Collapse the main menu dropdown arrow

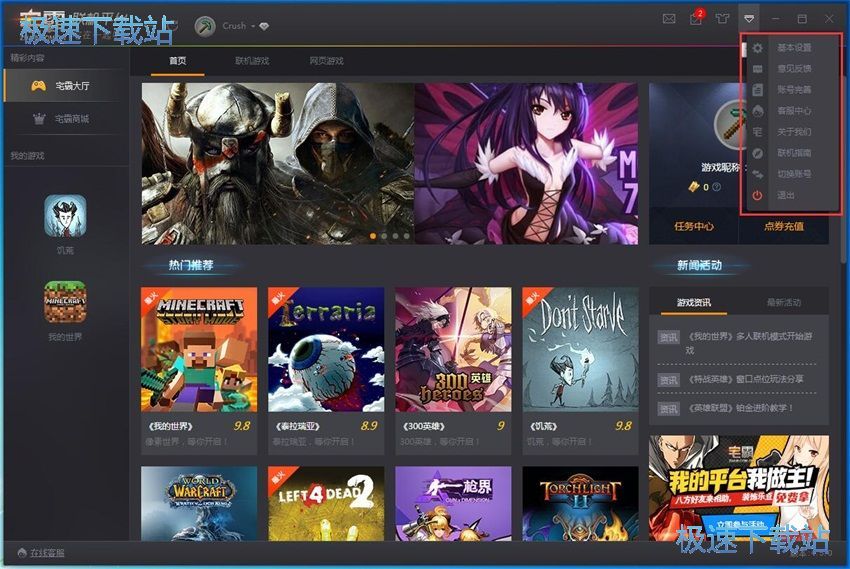click(749, 18)
